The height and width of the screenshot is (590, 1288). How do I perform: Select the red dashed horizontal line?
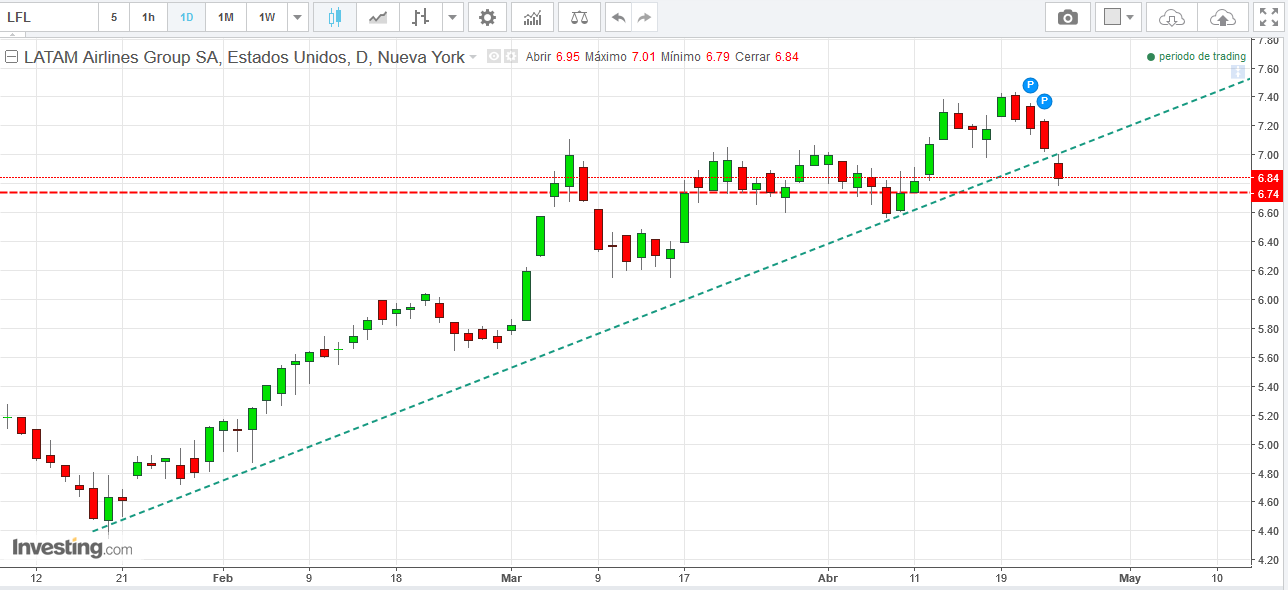(625, 192)
